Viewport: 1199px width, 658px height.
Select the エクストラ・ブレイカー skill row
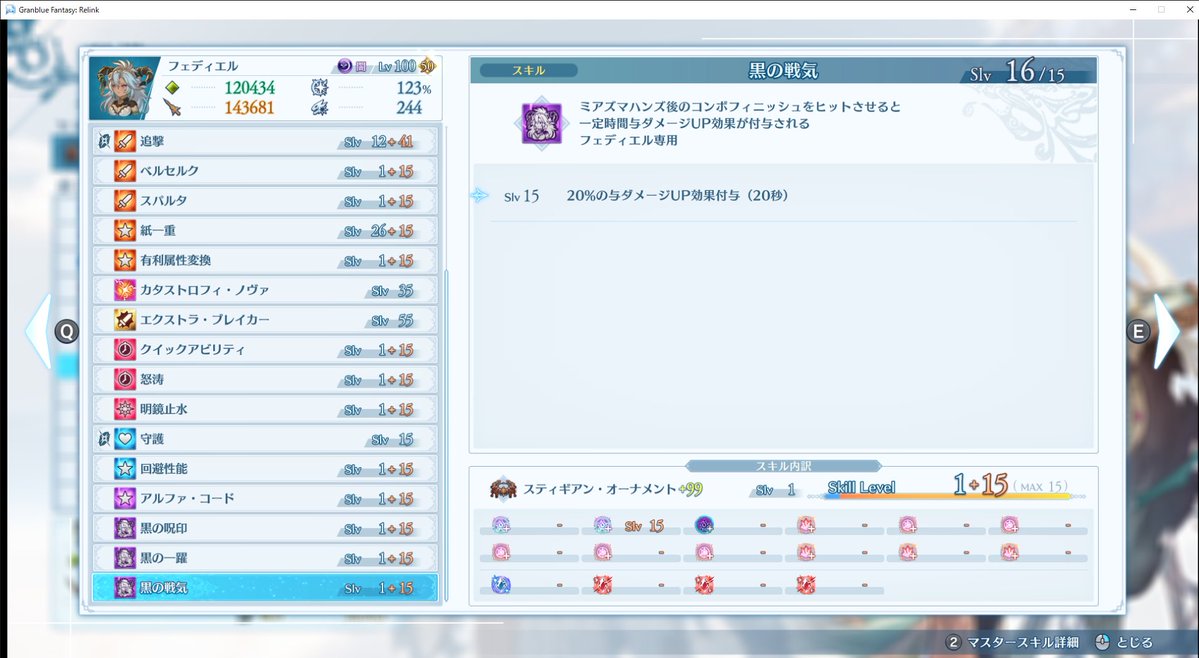(x=265, y=320)
